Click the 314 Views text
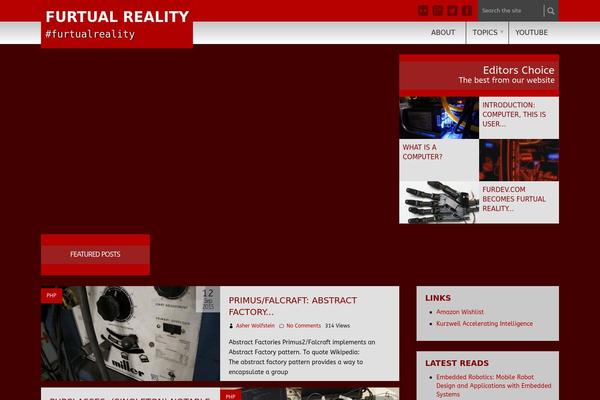The image size is (600, 400). click(338, 326)
